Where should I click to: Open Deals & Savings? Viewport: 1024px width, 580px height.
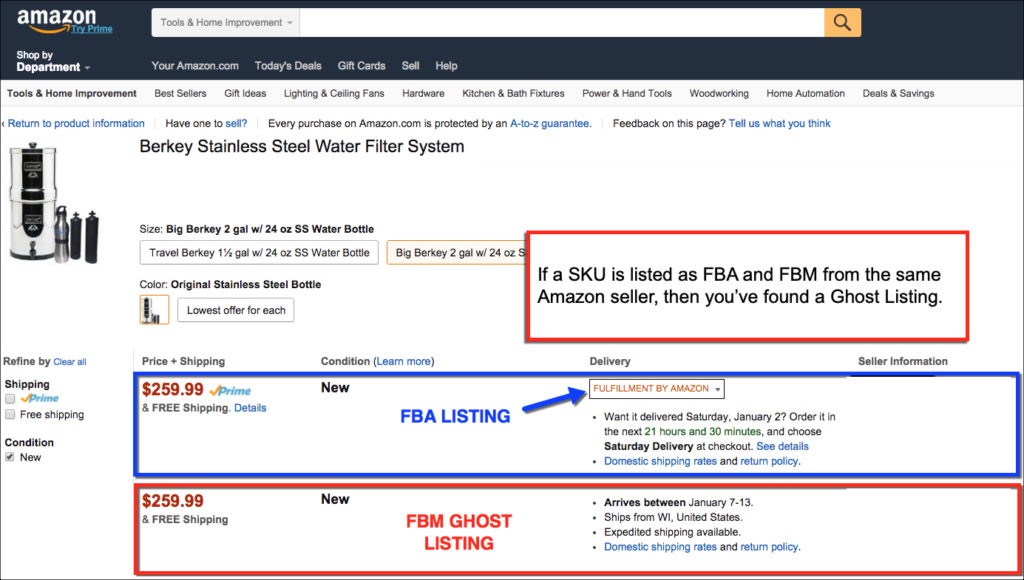[898, 93]
